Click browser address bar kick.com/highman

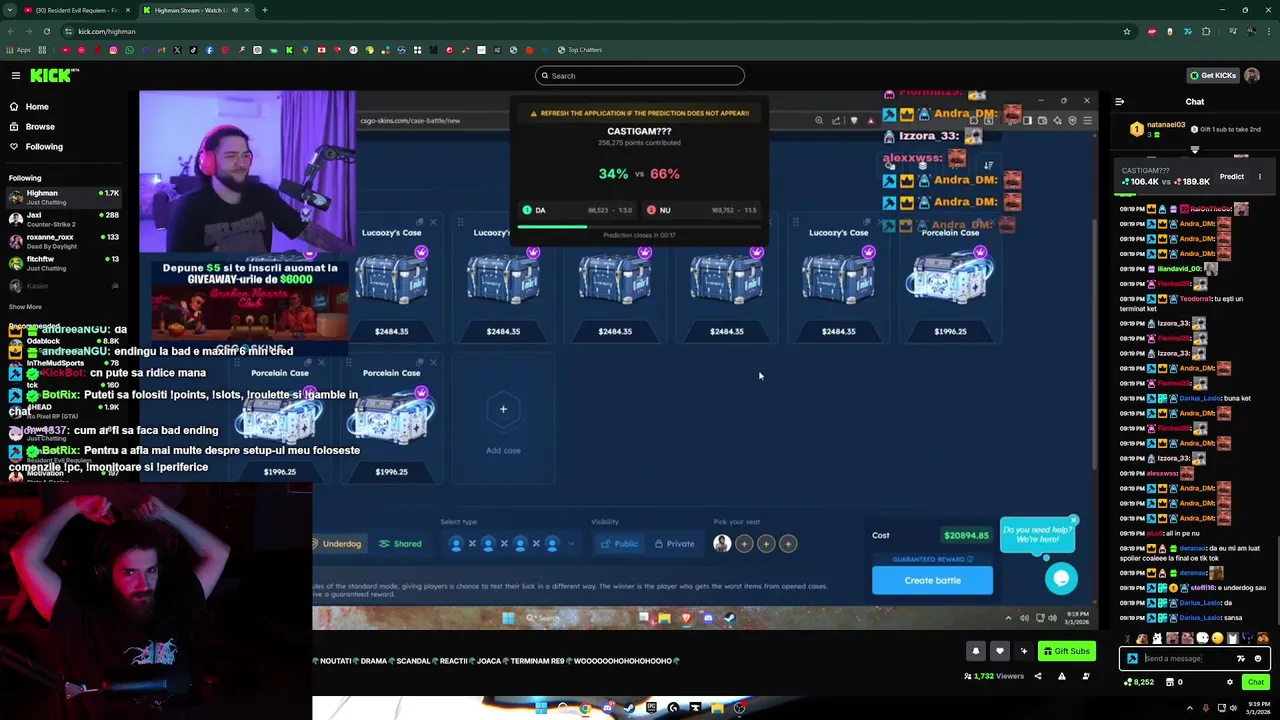[106, 31]
